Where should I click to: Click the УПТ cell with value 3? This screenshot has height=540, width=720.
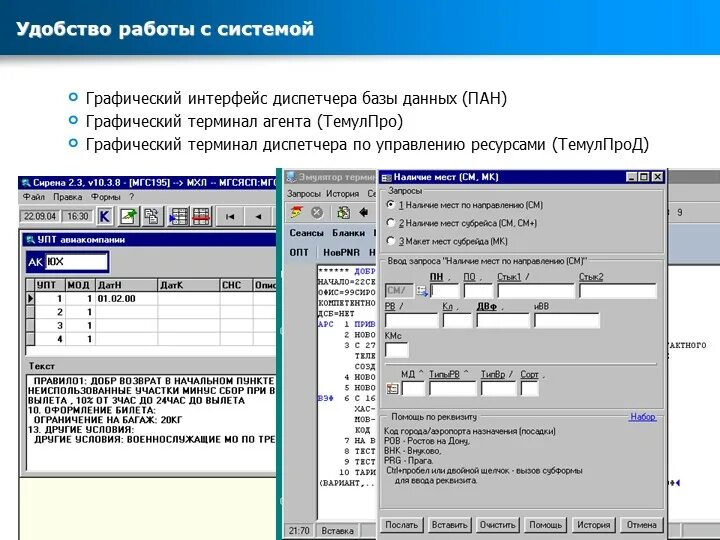point(50,326)
